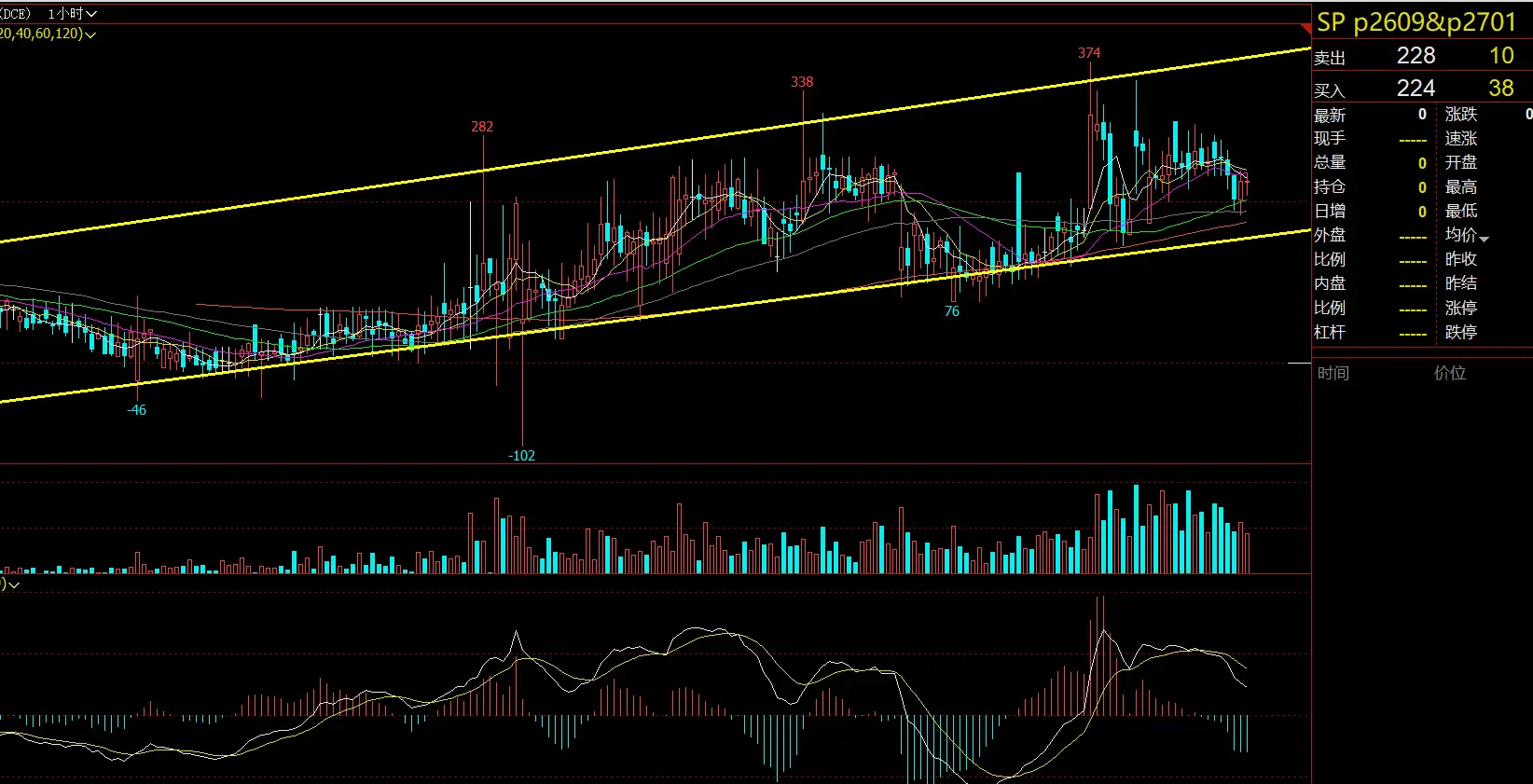Expand the moving average (20,40,60,120) indicator menu
This screenshot has height=784, width=1533.
[90, 34]
